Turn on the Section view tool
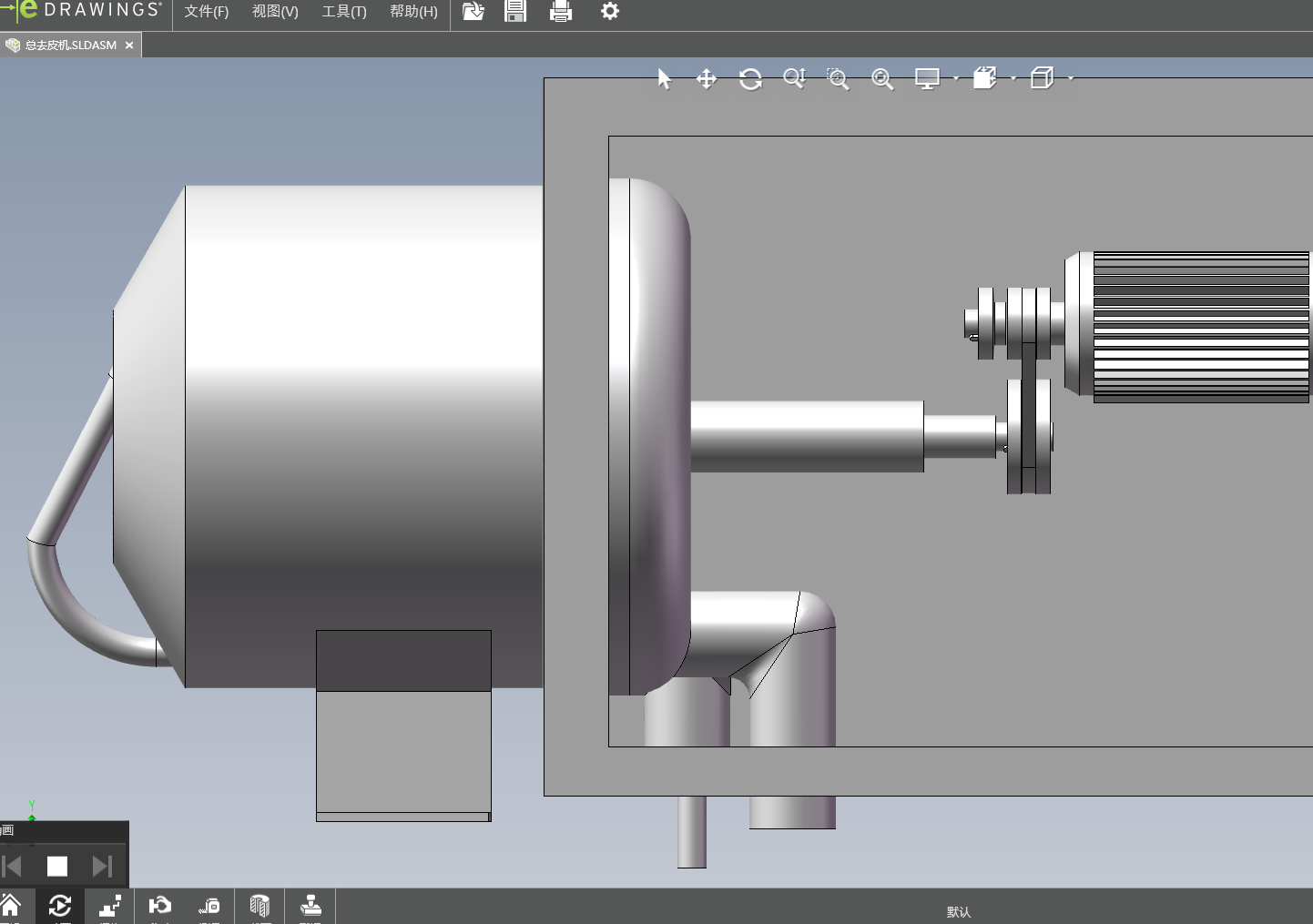Screen dimensions: 1313x924 click(x=260, y=906)
